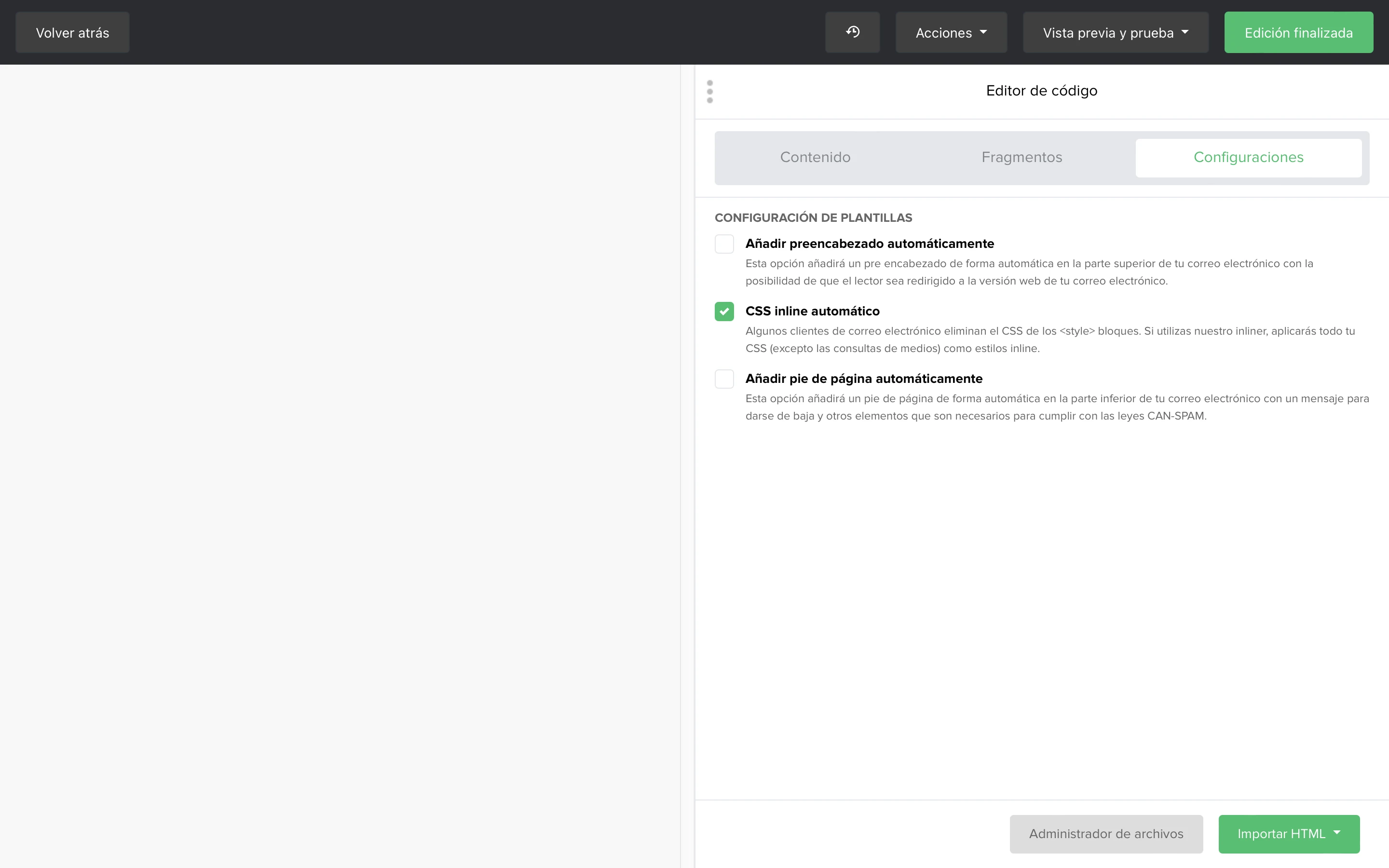Click 'Añadir preencabezado automáticamente' label text
Viewport: 1389px width, 868px height.
click(x=870, y=244)
